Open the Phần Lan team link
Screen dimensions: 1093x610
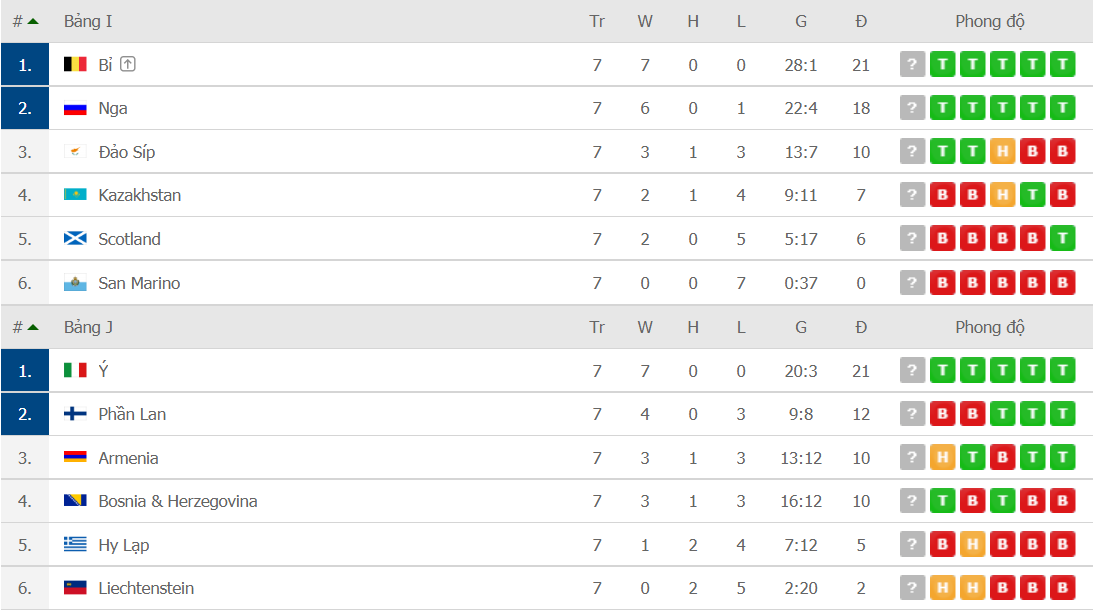coord(132,414)
